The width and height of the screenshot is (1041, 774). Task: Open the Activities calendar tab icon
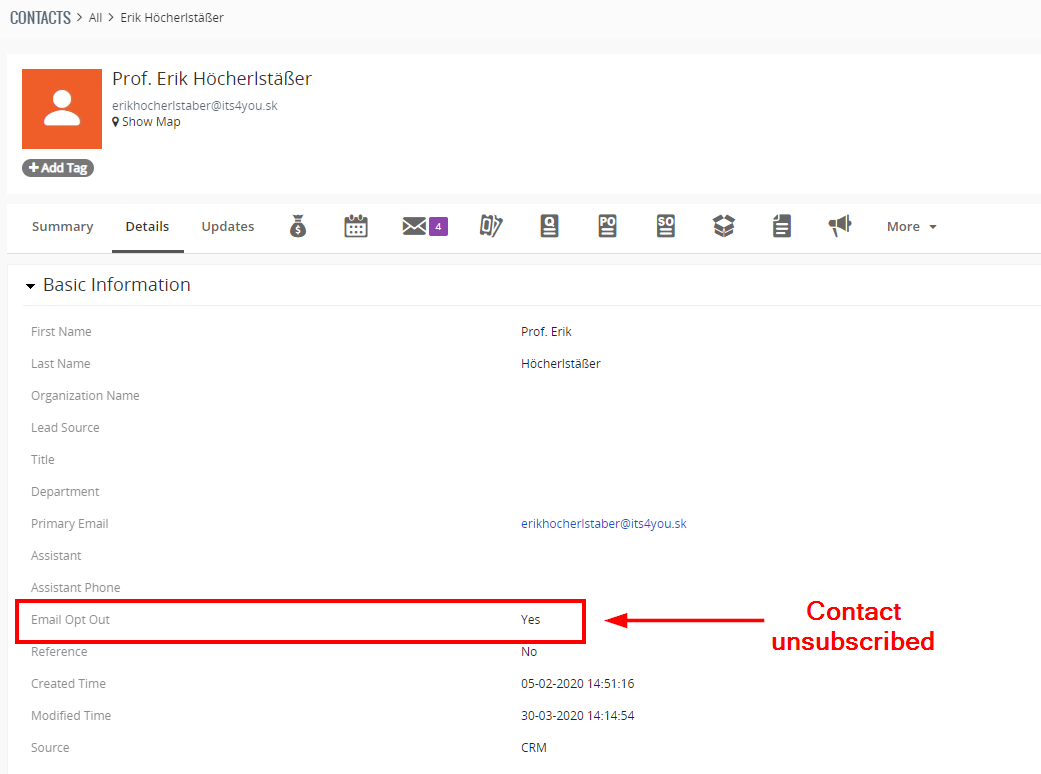click(x=356, y=226)
